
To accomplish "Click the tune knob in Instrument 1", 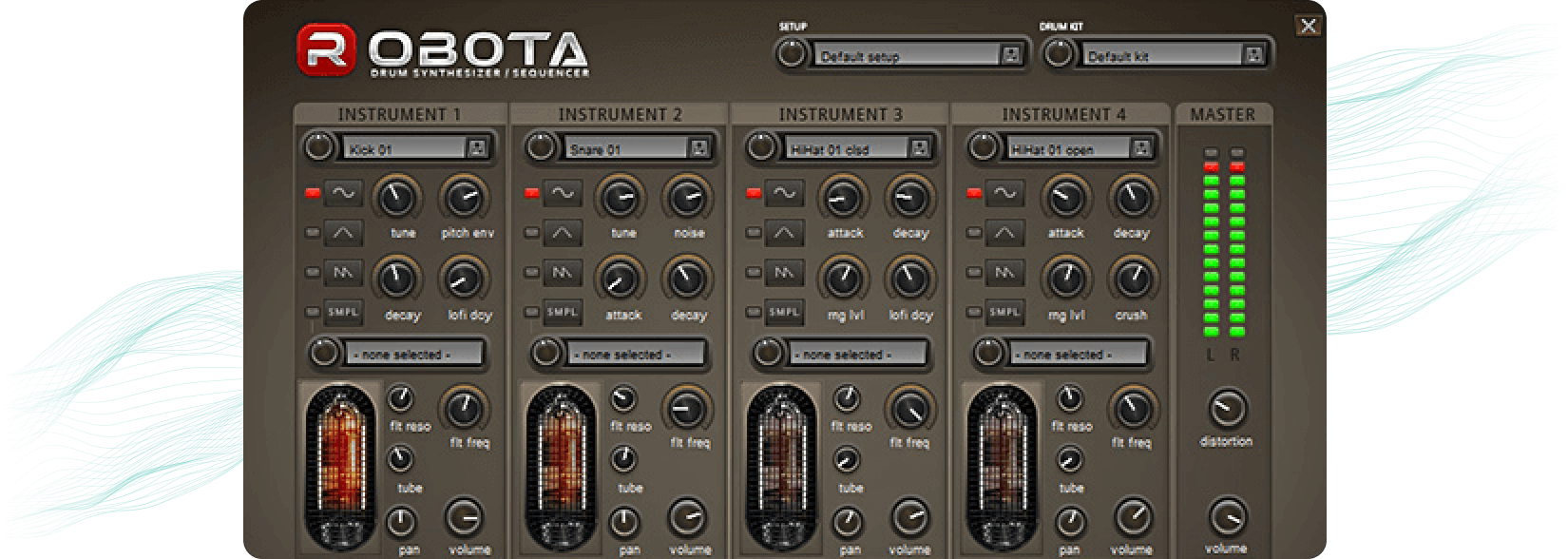I will pos(396,198).
